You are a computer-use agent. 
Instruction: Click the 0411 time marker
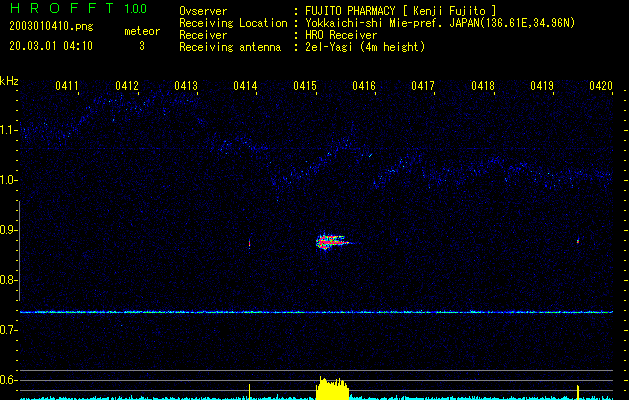tap(67, 86)
